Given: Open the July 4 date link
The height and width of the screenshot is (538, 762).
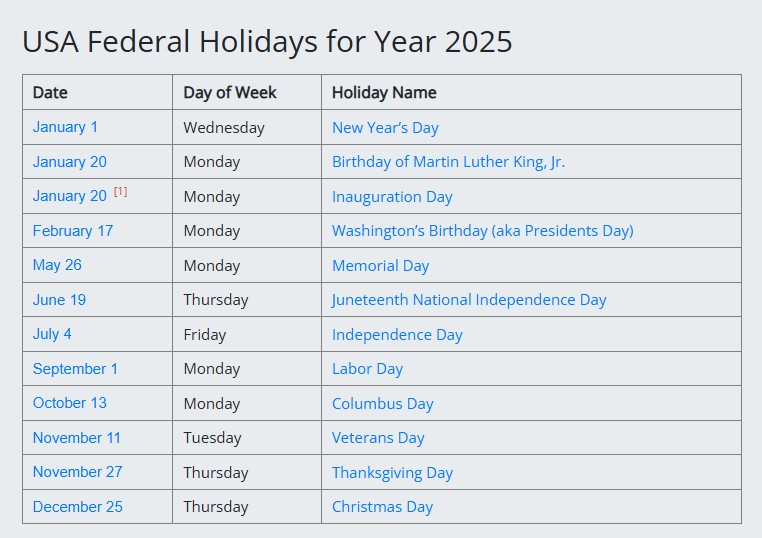Looking at the screenshot, I should click(52, 334).
